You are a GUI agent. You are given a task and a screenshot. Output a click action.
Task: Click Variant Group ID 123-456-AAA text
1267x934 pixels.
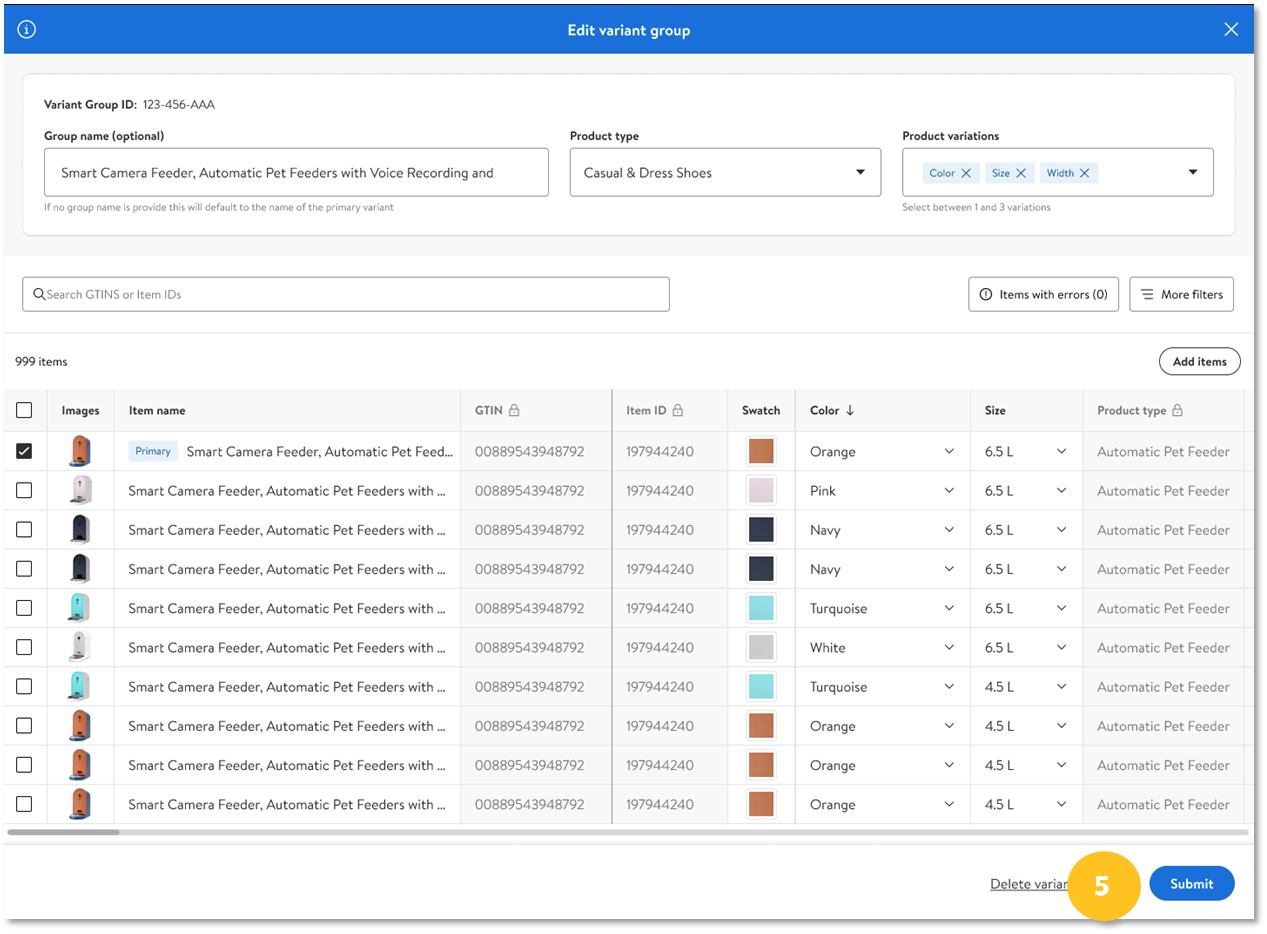tap(129, 104)
